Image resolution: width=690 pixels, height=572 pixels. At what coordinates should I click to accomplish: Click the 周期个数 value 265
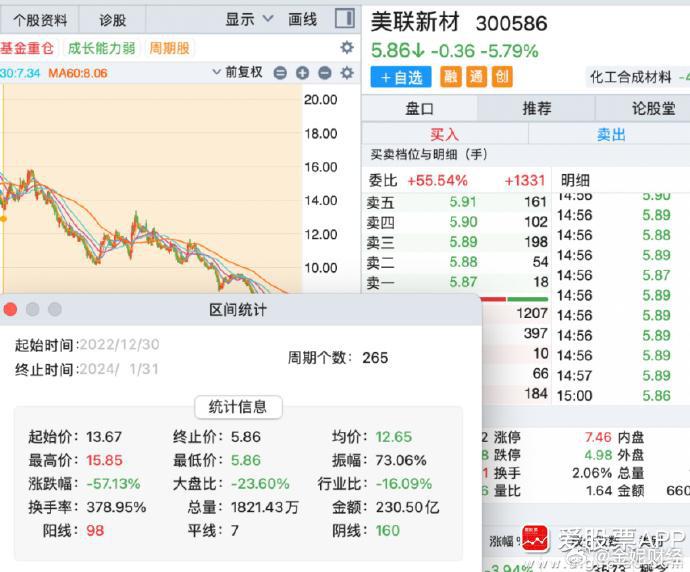(375, 358)
